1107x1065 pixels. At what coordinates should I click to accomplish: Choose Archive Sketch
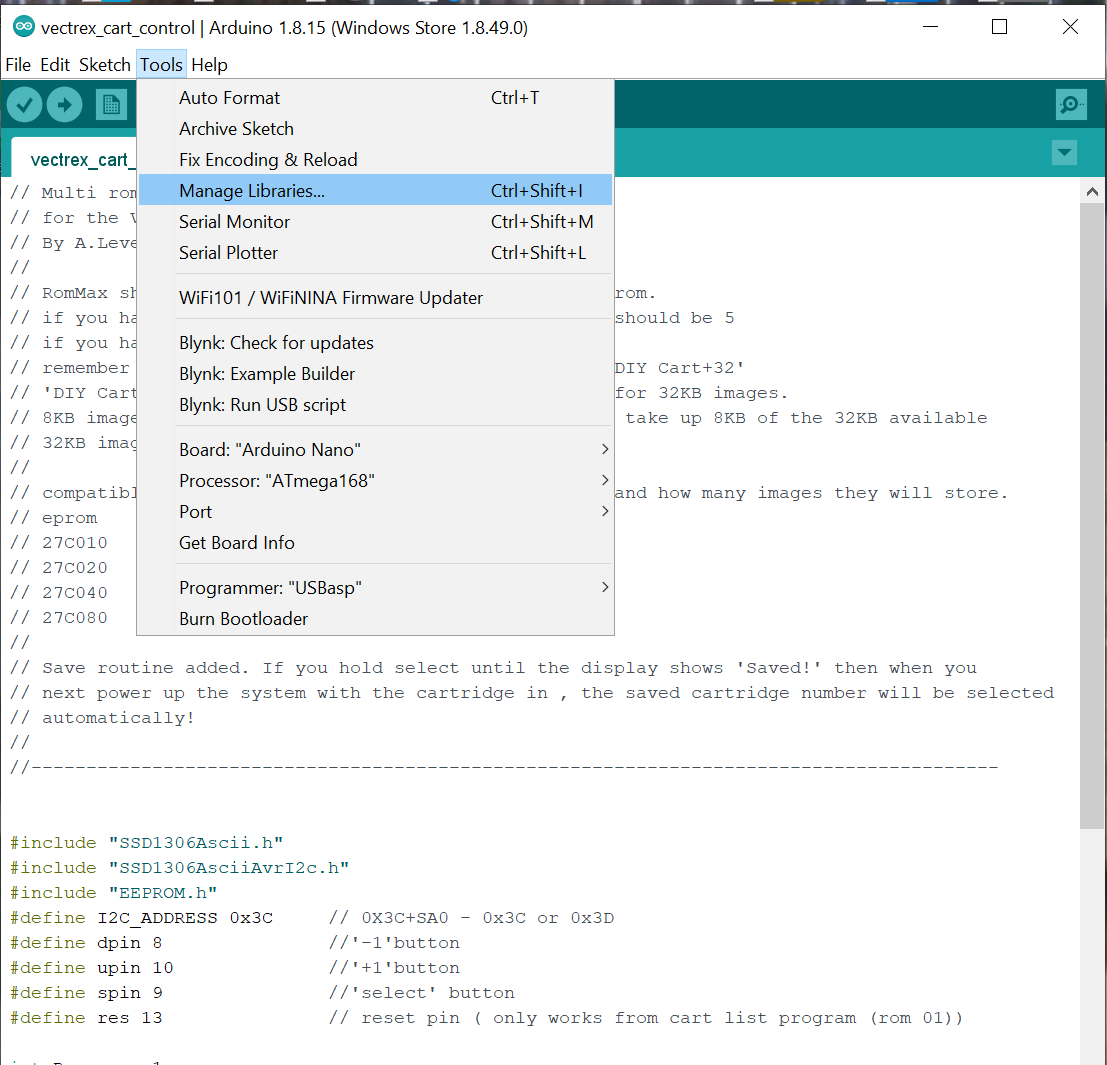point(376,129)
